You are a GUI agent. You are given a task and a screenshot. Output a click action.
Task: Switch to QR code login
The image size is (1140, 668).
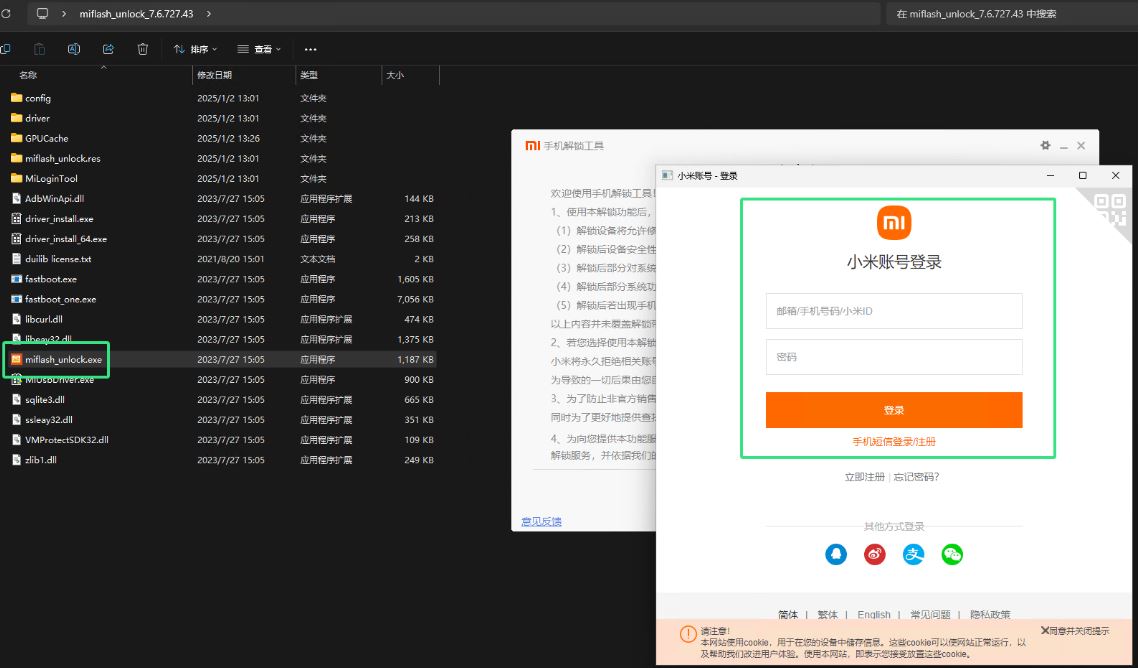[1110, 209]
